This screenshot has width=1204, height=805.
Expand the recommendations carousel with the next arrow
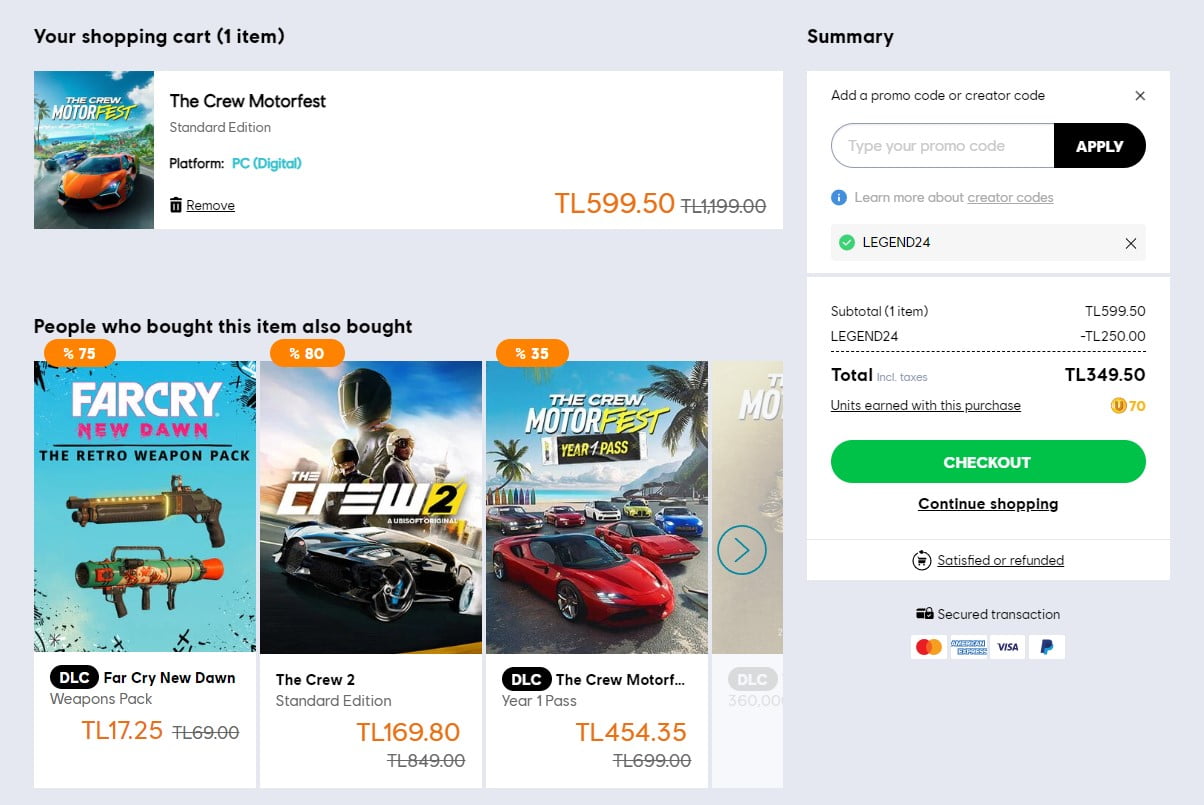tap(741, 549)
